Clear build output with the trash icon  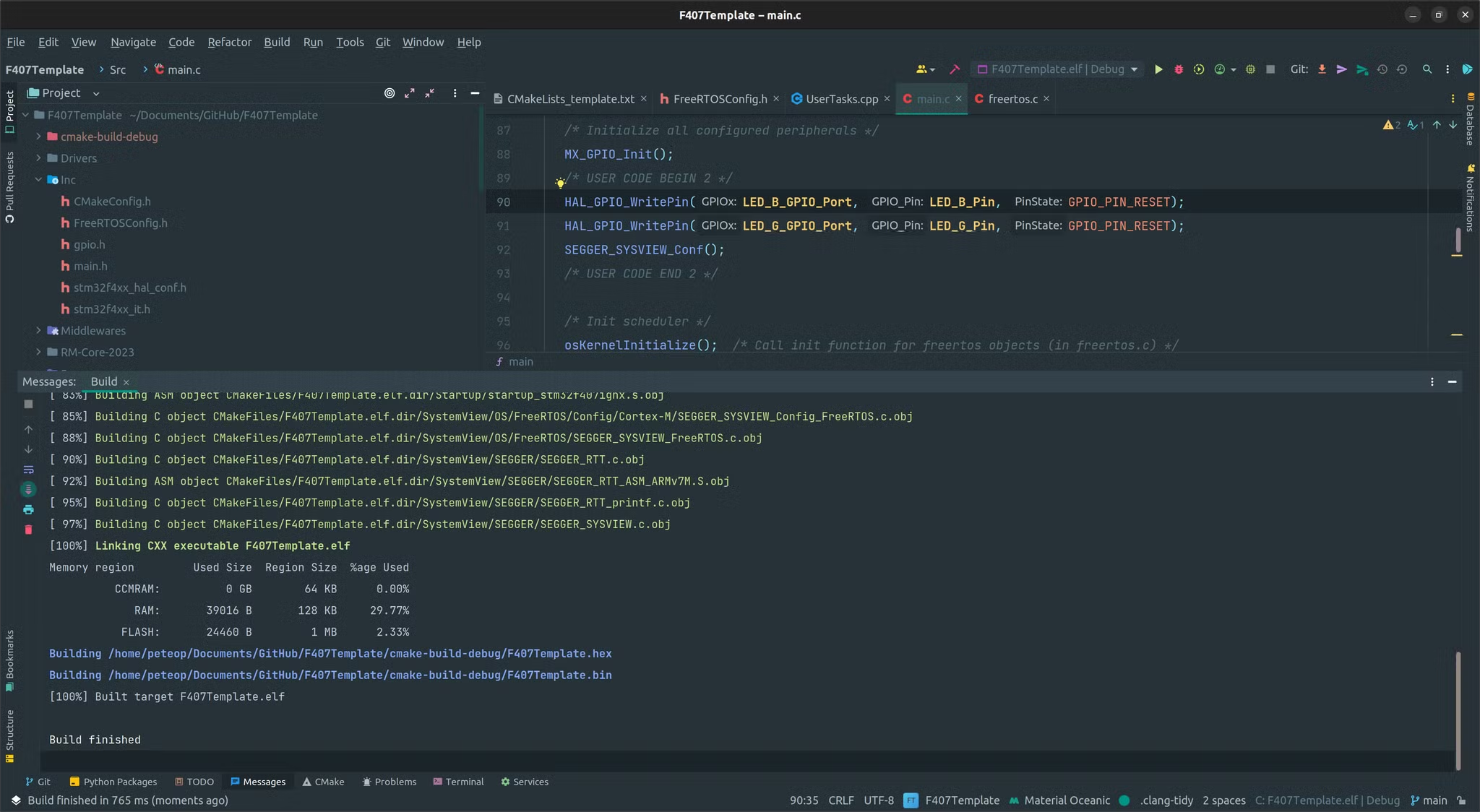click(x=28, y=530)
